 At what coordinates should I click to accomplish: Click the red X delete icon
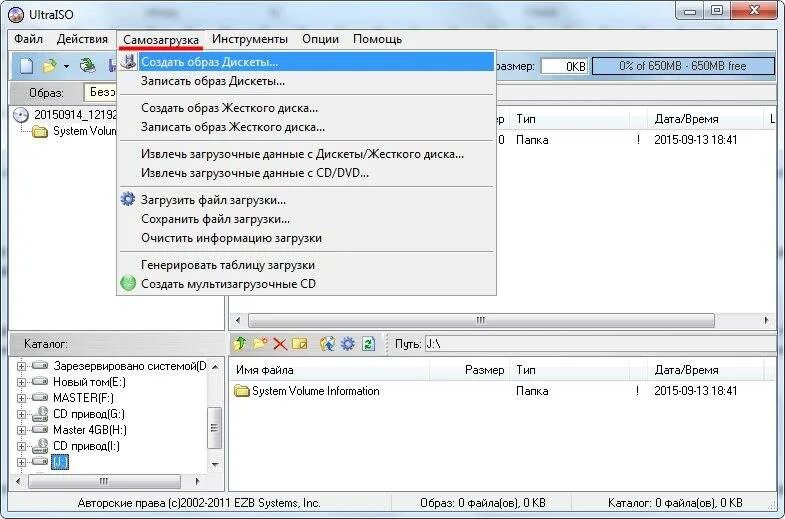[280, 344]
